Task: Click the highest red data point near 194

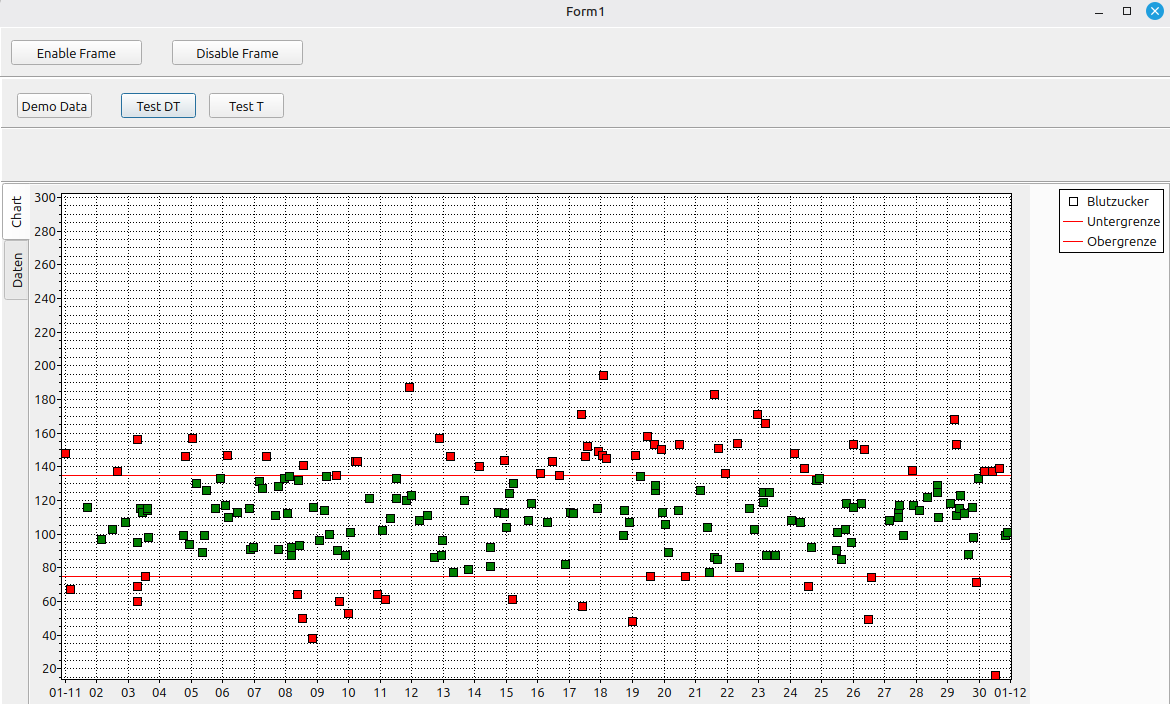Action: coord(603,376)
